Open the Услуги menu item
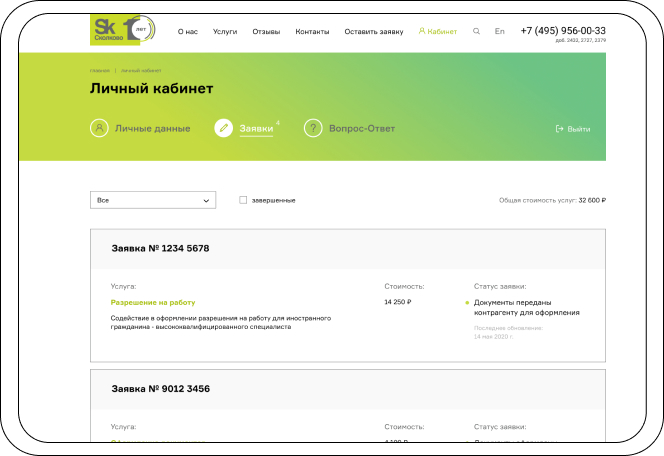 pyautogui.click(x=225, y=32)
